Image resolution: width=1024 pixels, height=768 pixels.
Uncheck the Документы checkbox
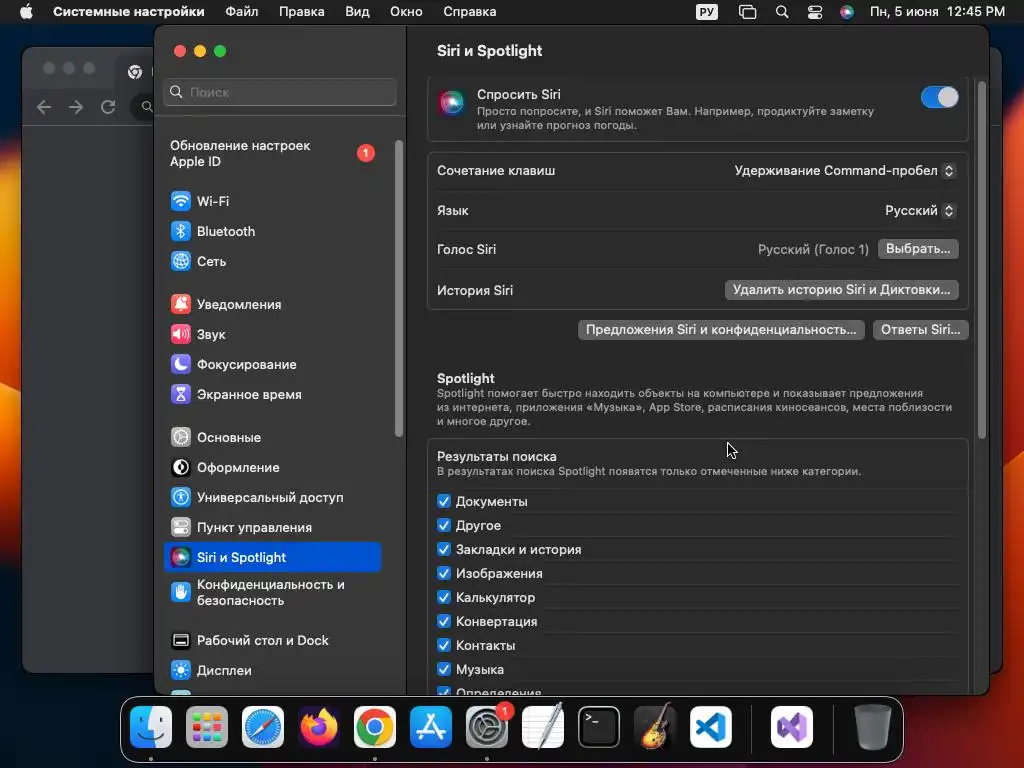(444, 501)
